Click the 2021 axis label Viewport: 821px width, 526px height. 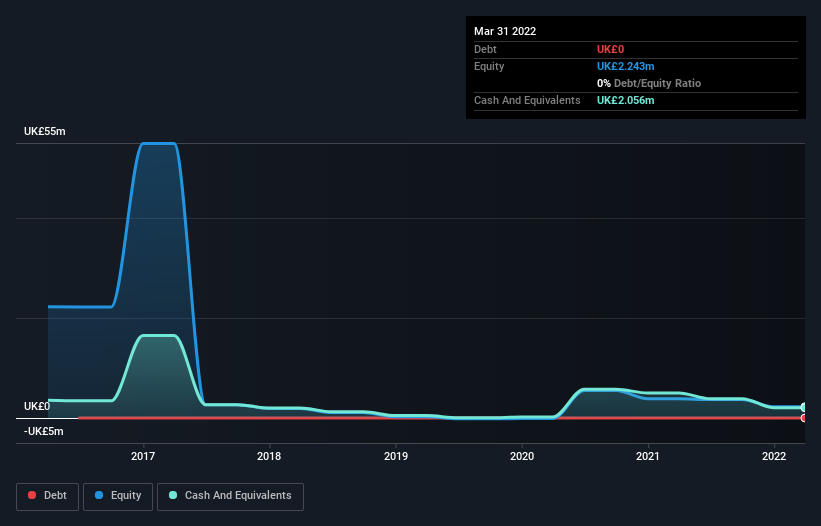(648, 456)
